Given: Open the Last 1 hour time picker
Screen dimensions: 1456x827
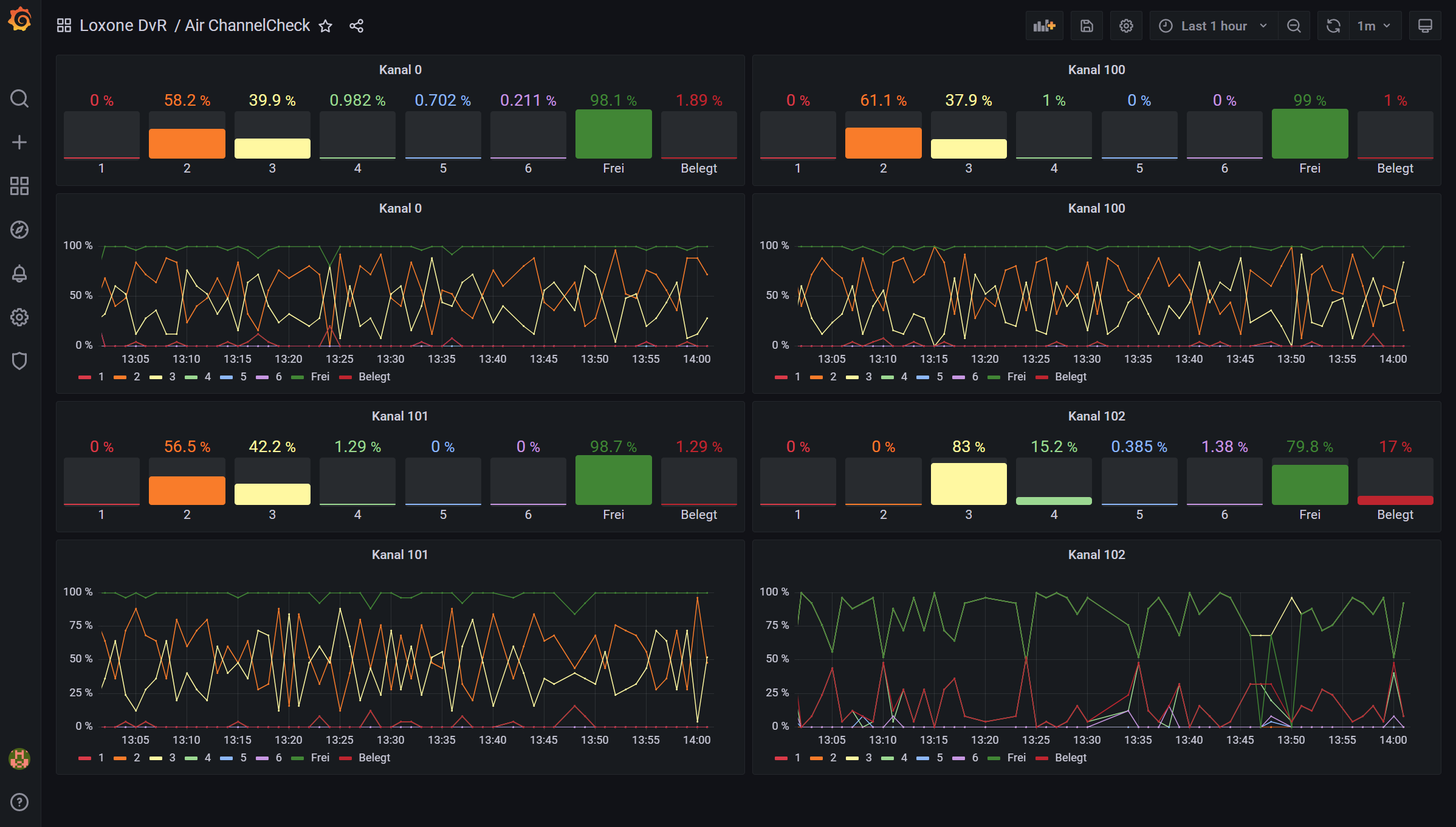Looking at the screenshot, I should tap(1213, 26).
